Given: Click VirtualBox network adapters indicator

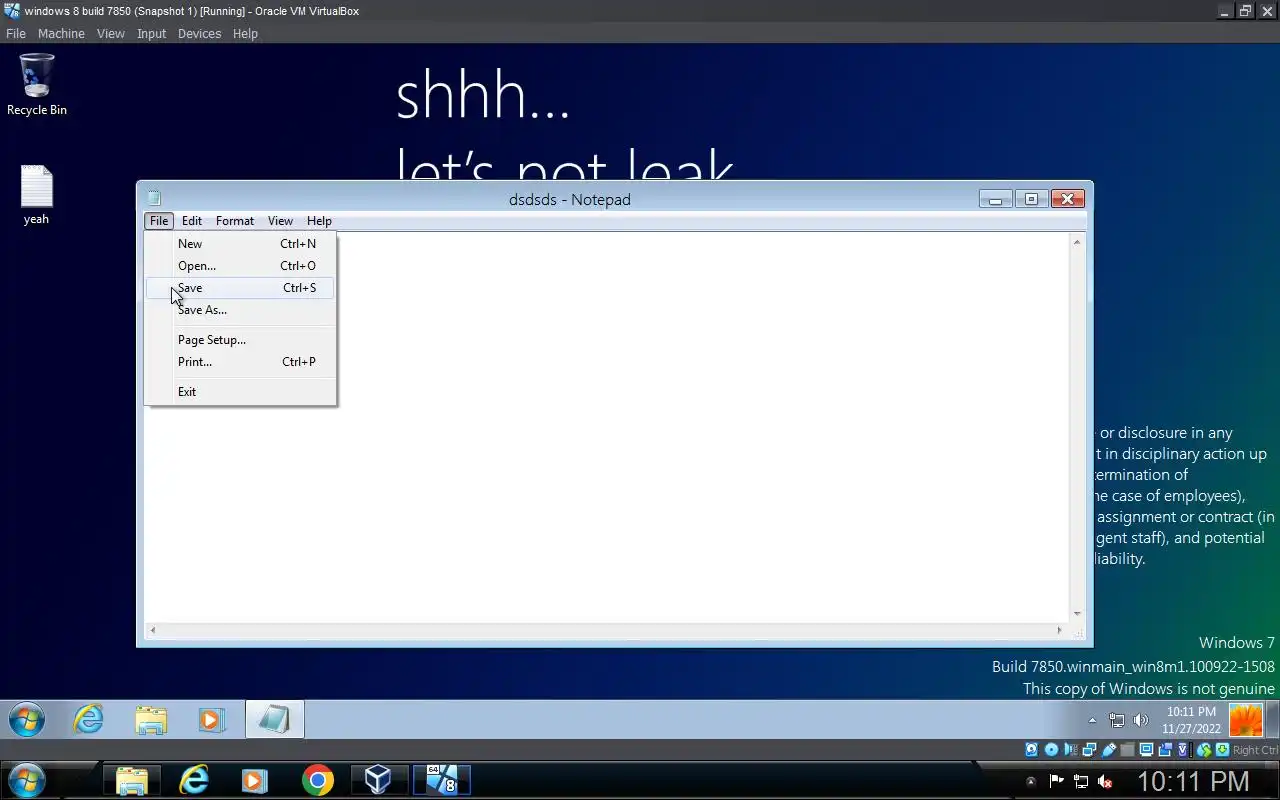Looking at the screenshot, I should (x=1089, y=750).
